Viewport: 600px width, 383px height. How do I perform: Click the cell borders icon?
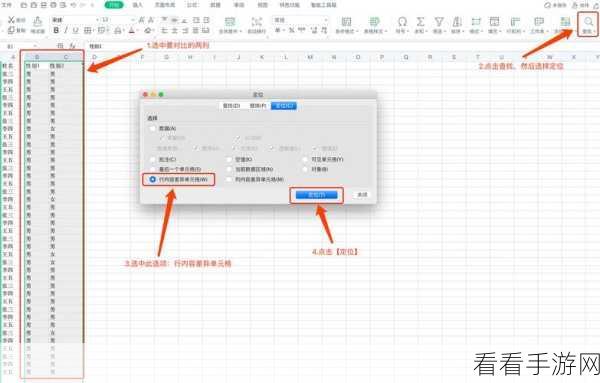click(x=88, y=30)
